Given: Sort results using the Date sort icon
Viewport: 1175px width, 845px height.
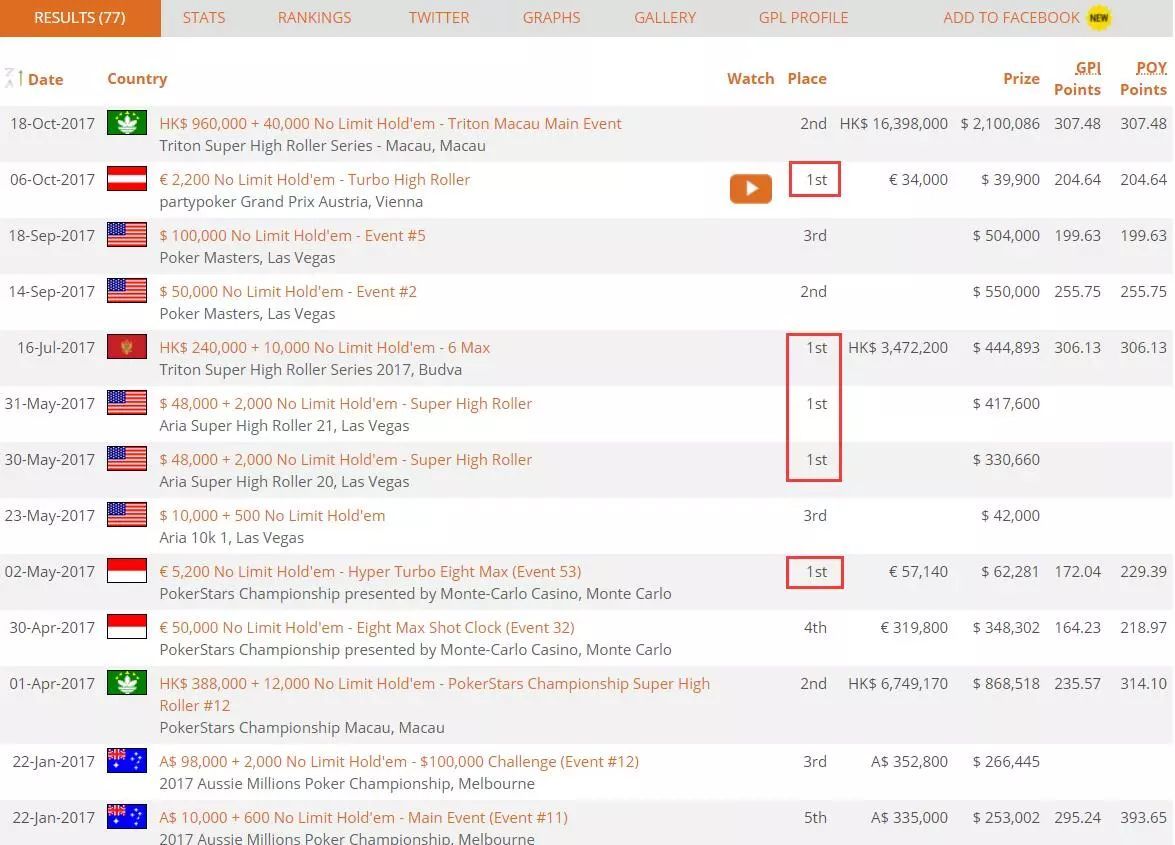Looking at the screenshot, I should click(13, 78).
